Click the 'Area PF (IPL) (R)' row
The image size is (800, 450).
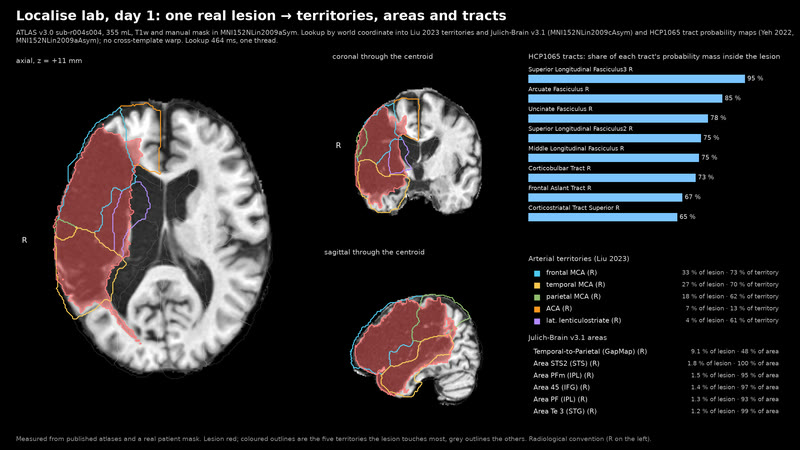coord(656,399)
